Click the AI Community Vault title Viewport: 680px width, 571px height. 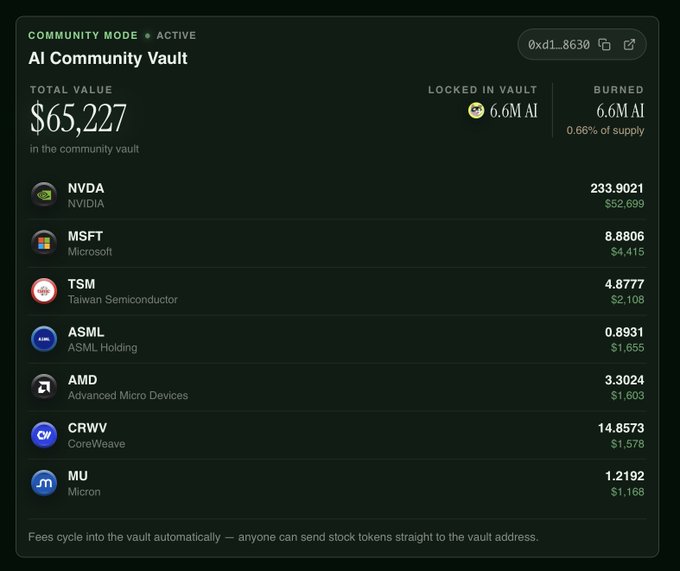[x=108, y=58]
